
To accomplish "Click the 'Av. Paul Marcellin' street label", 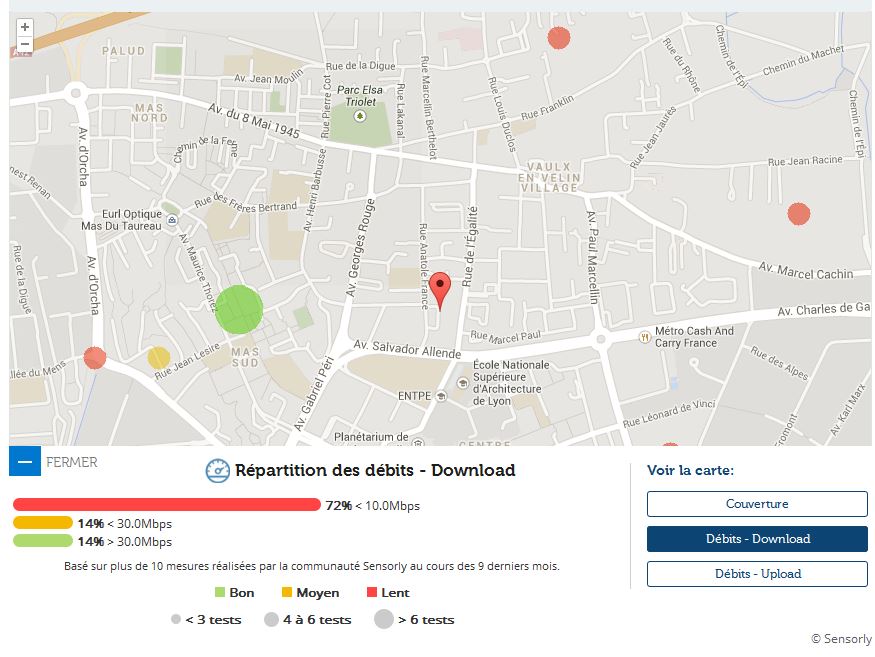I will point(592,257).
